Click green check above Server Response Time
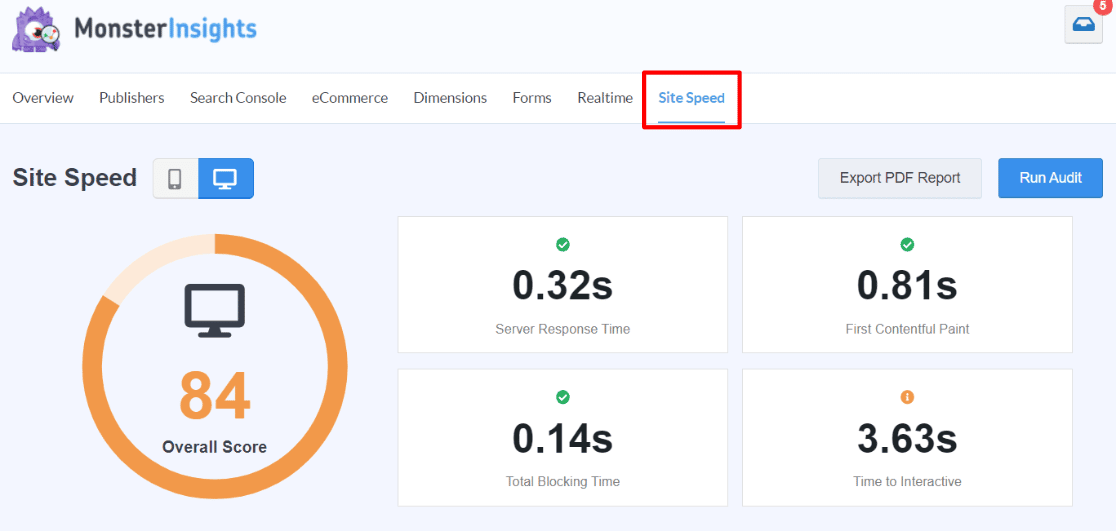This screenshot has width=1116, height=531. (x=562, y=245)
